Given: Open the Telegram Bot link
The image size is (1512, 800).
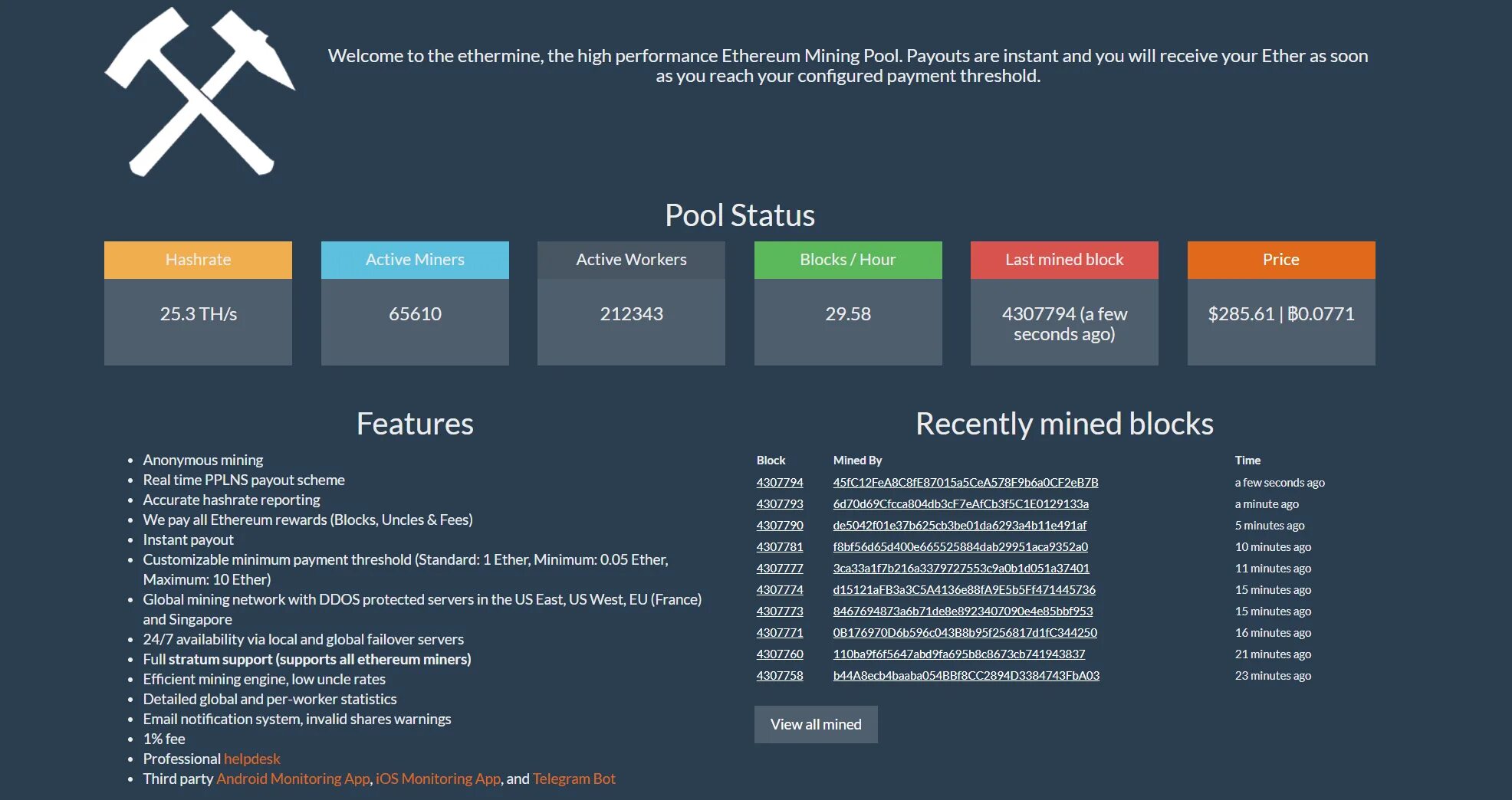Looking at the screenshot, I should tap(574, 779).
